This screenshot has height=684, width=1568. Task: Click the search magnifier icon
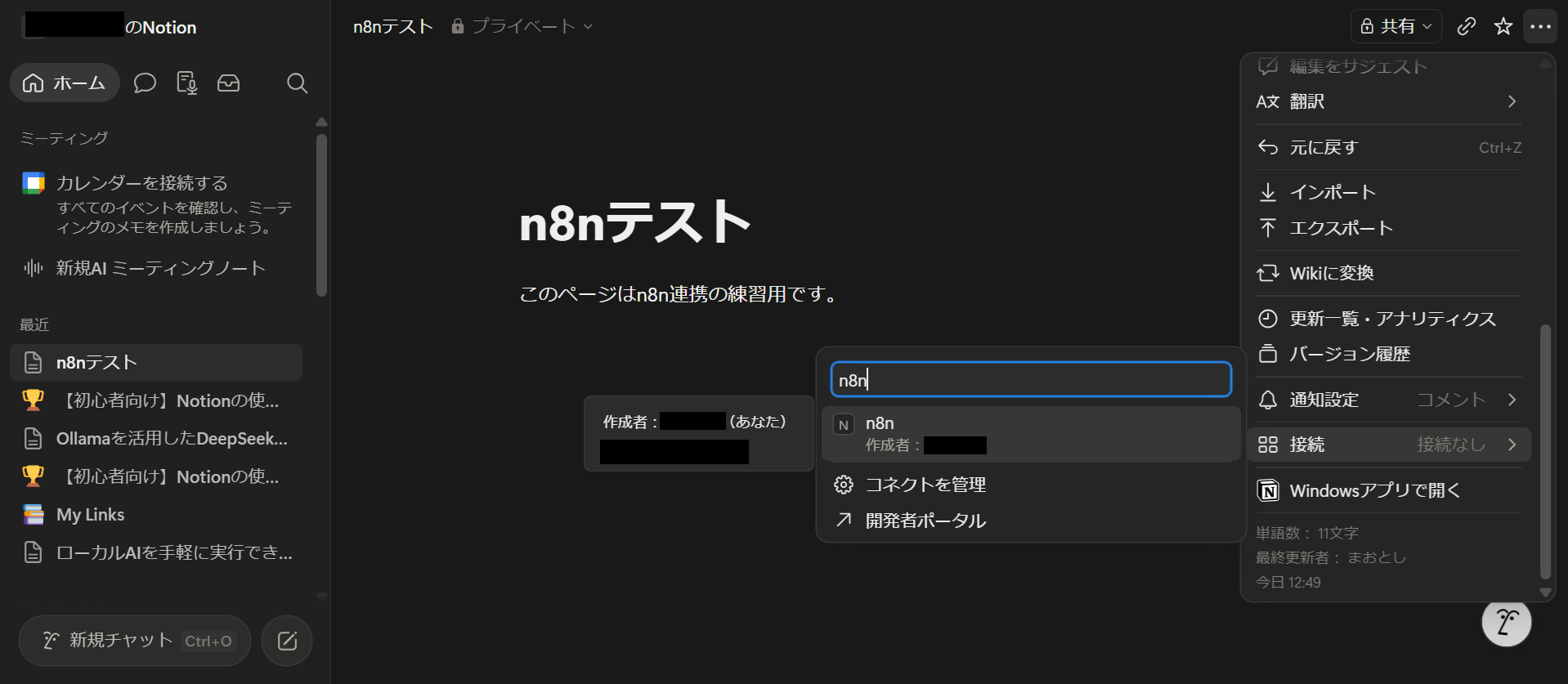click(x=298, y=83)
